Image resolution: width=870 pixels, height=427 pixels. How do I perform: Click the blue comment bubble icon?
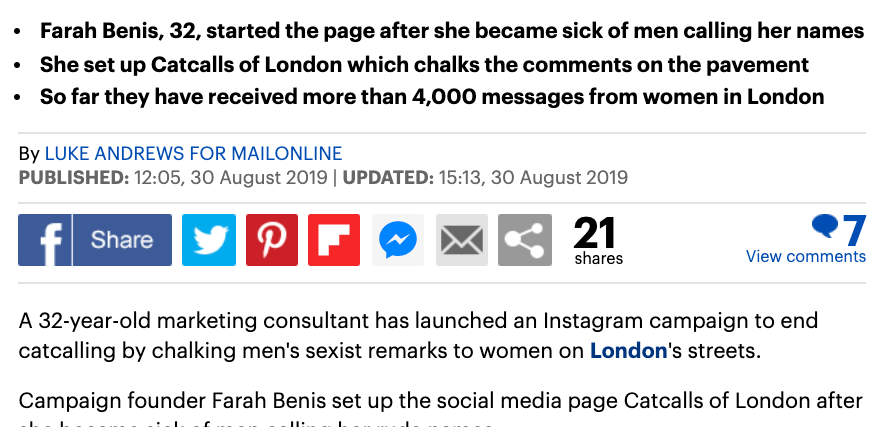point(825,226)
